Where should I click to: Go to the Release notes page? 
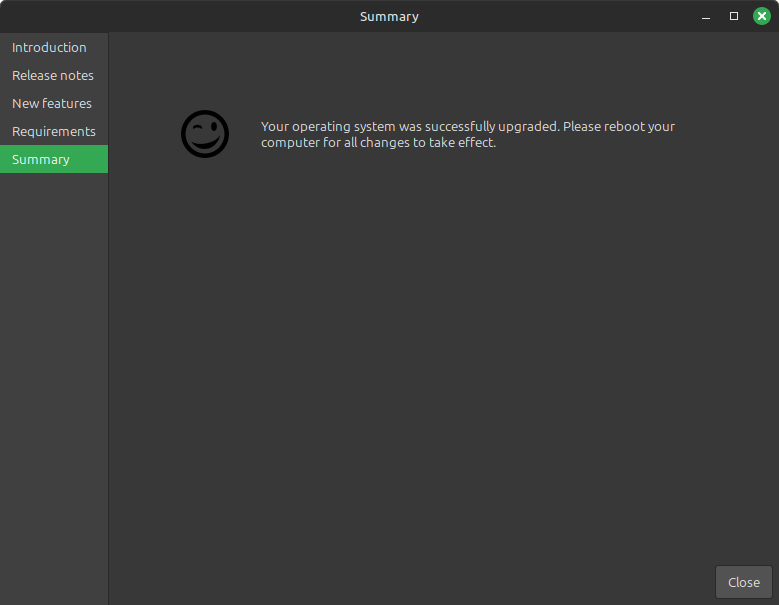coord(53,75)
